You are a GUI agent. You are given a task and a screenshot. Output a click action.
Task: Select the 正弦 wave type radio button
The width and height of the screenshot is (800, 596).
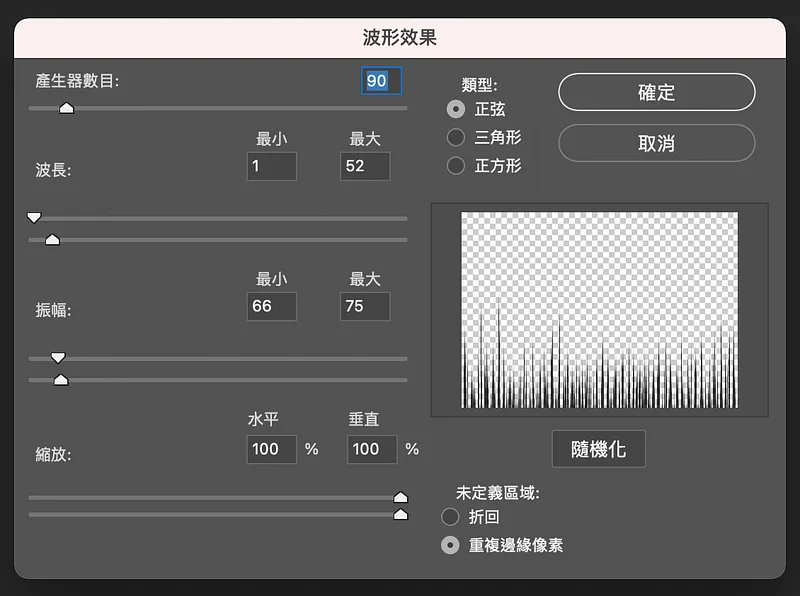tap(456, 109)
